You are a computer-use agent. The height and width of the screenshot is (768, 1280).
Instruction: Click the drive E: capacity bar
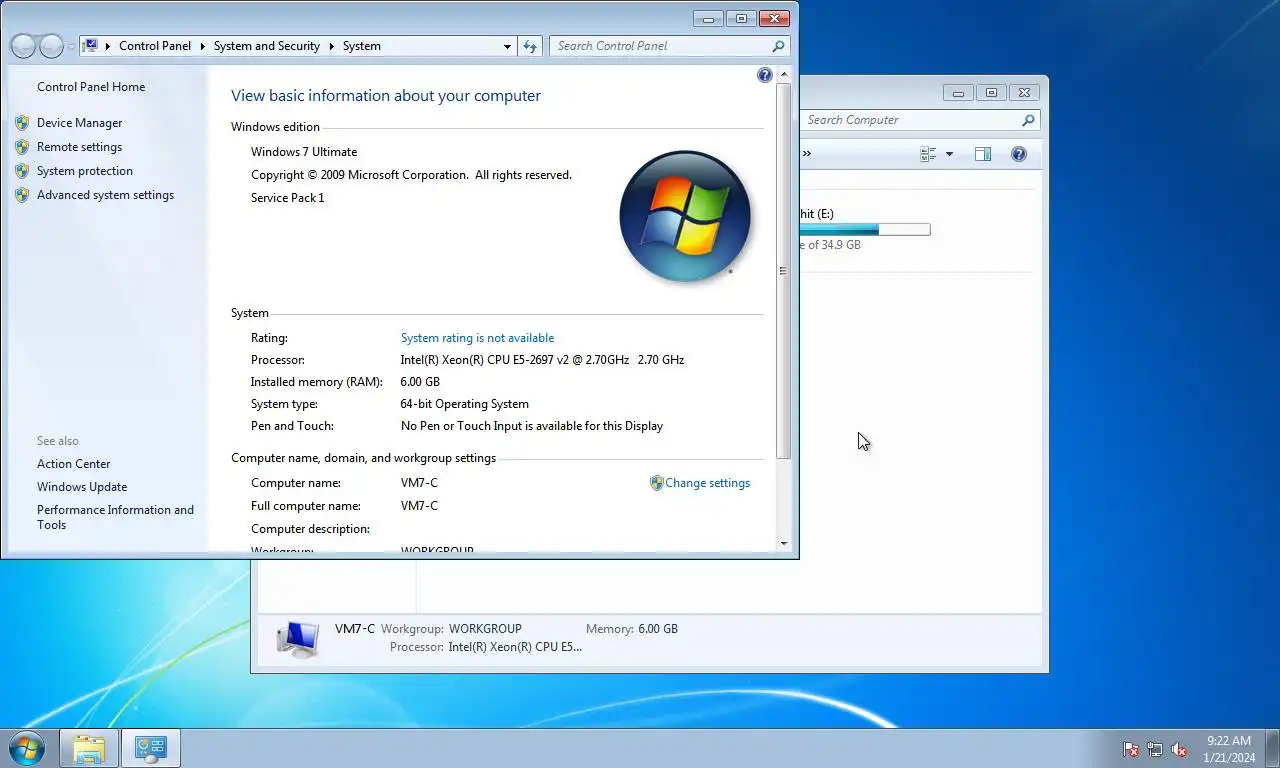864,230
